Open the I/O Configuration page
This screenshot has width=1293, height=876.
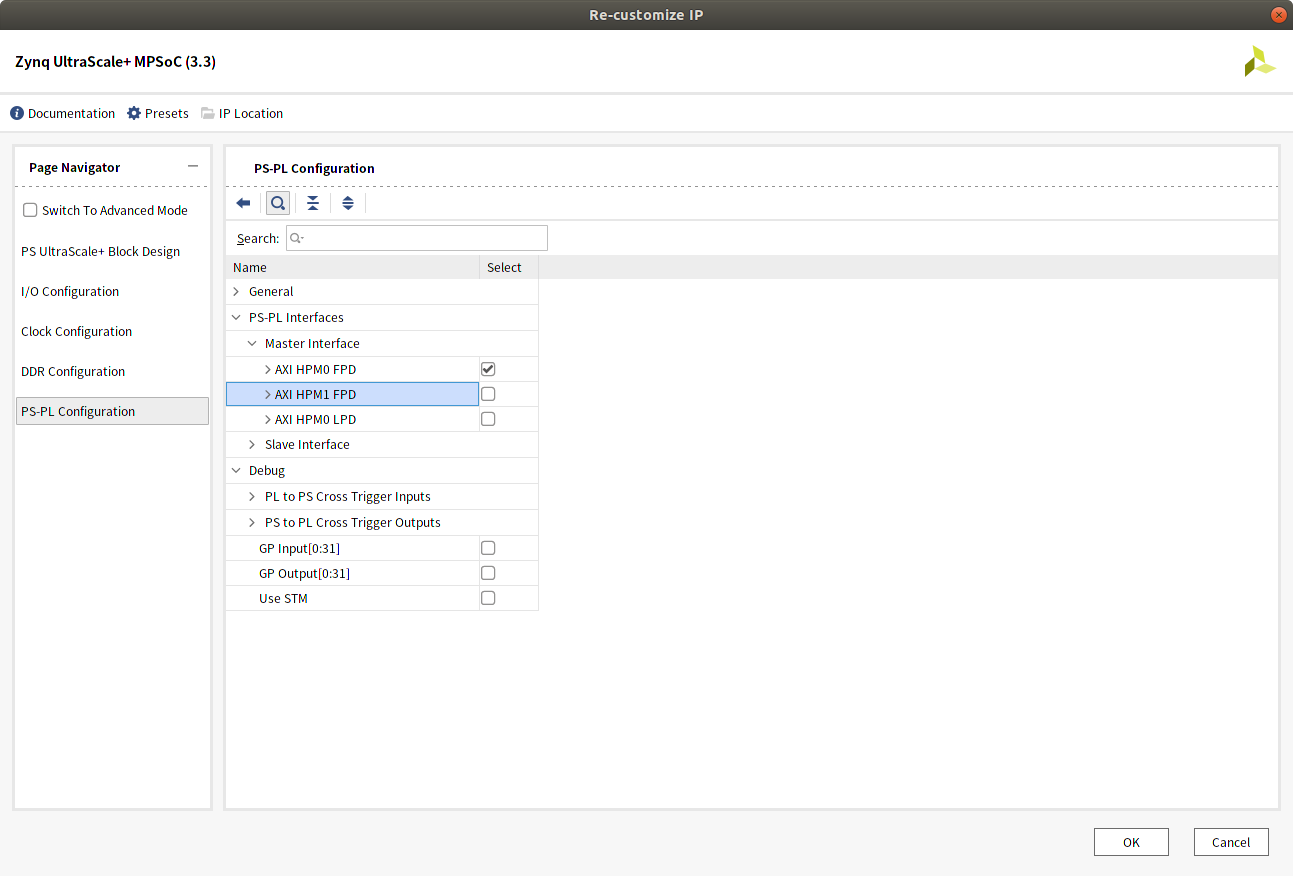(70, 291)
